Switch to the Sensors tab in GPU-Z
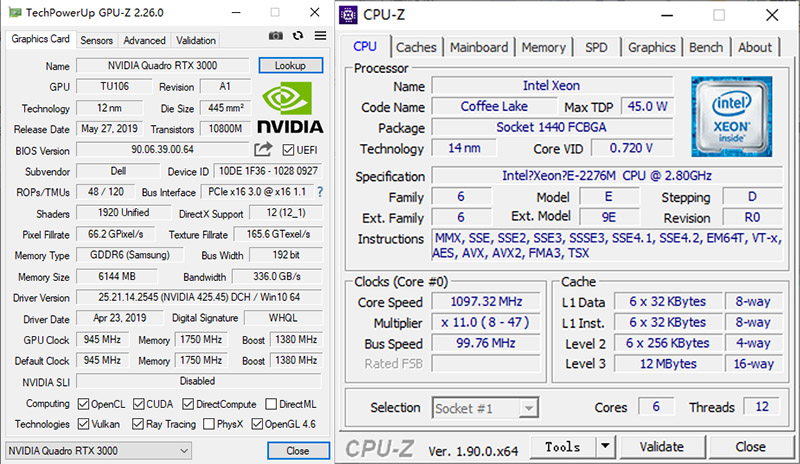Viewport: 800px width, 464px height. click(x=96, y=40)
